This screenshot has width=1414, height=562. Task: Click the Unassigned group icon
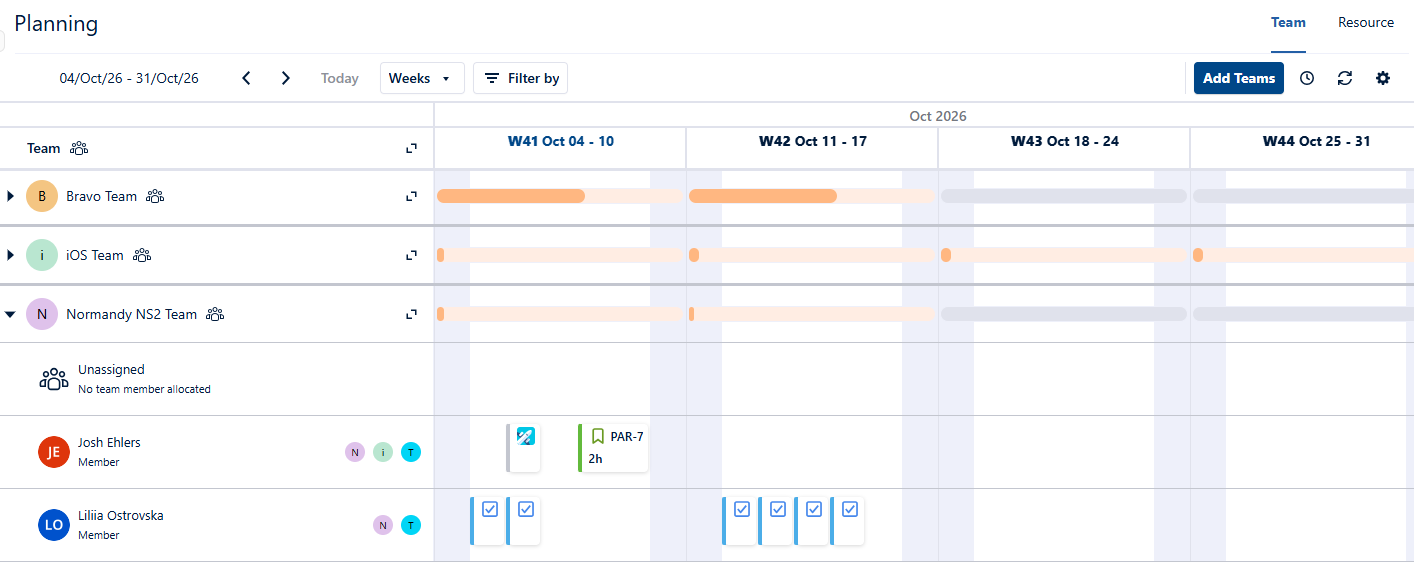pyautogui.click(x=54, y=379)
